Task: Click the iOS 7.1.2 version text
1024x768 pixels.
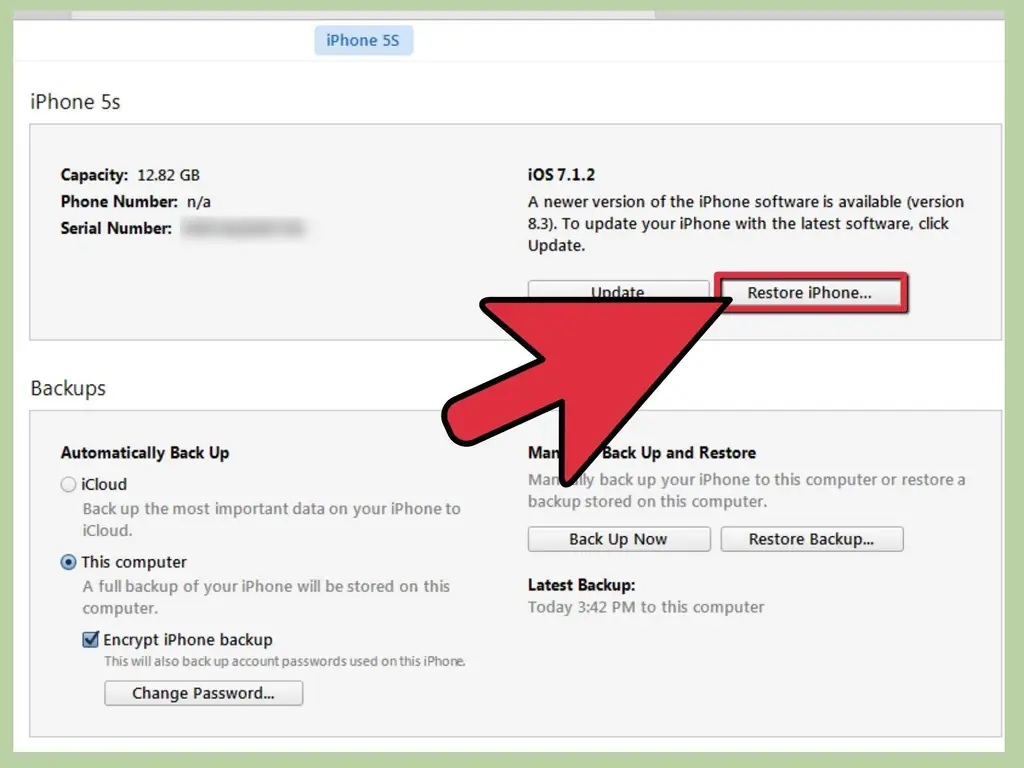Action: 562,175
